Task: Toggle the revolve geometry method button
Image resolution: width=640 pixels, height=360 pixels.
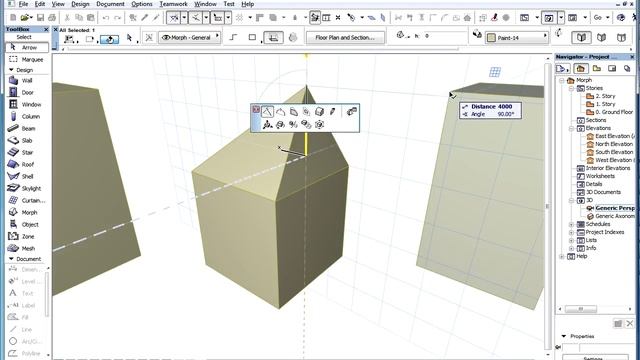Action: [x=293, y=38]
